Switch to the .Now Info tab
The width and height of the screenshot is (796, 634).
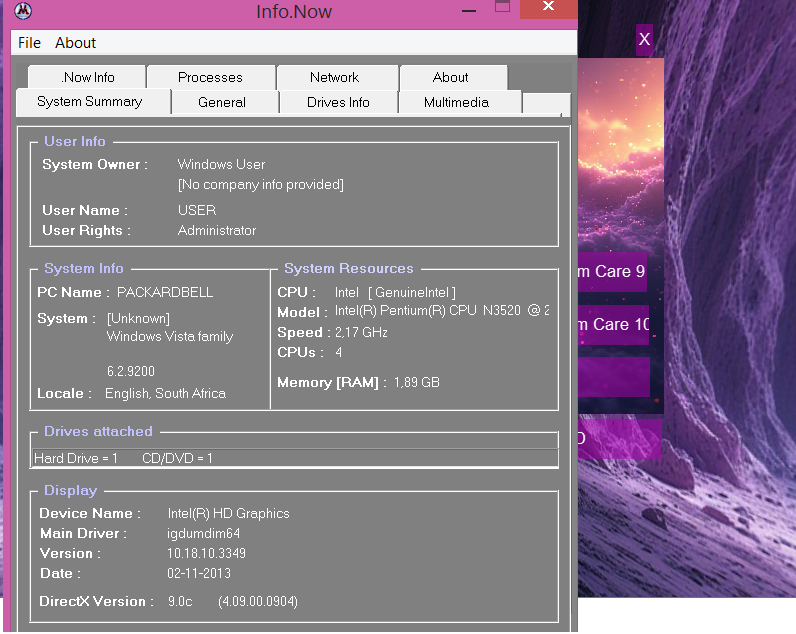pos(87,77)
